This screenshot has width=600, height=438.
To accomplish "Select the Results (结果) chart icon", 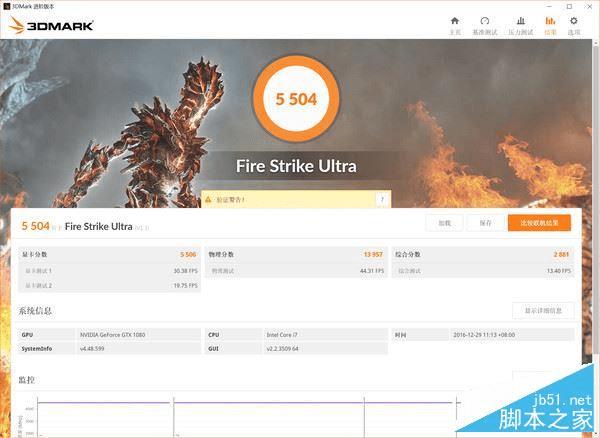I will click(x=550, y=26).
